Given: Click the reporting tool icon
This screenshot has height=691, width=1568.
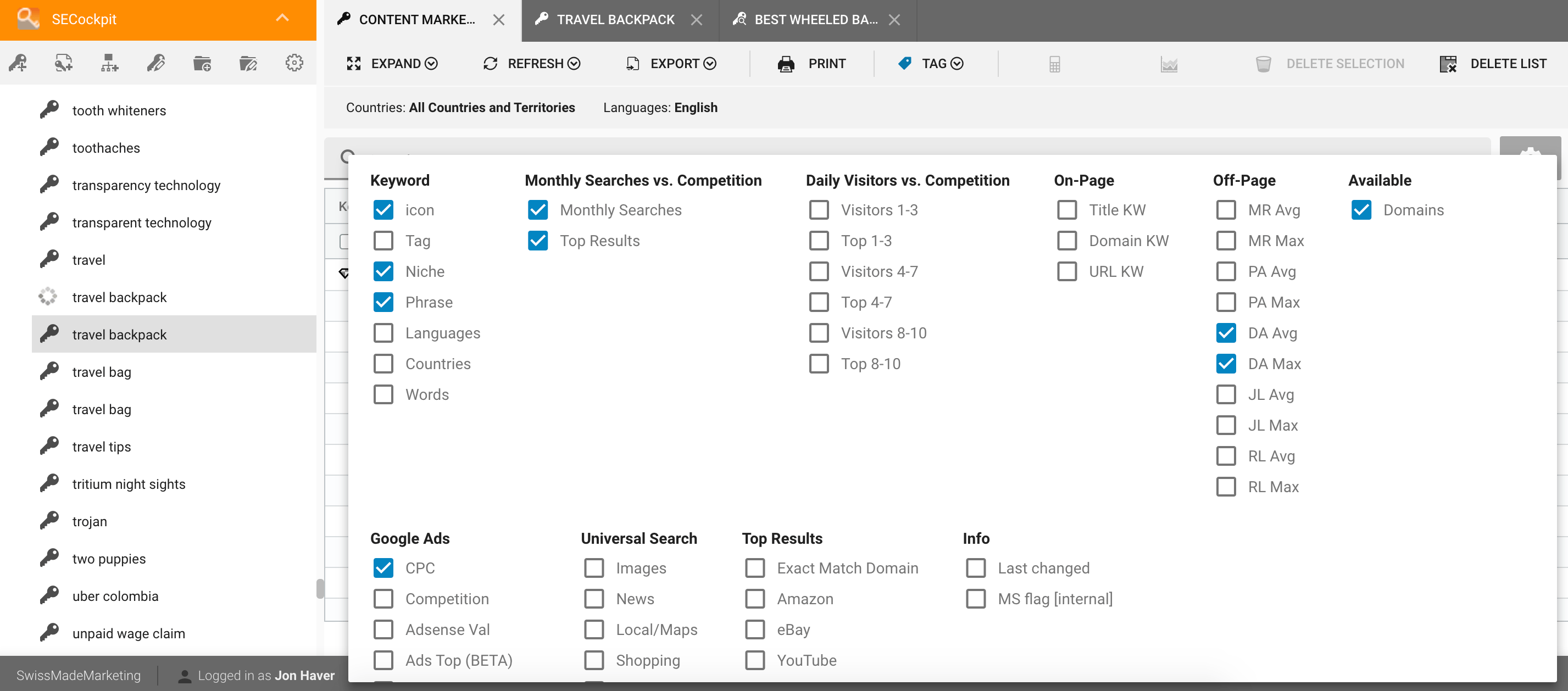Looking at the screenshot, I should pos(1169,63).
